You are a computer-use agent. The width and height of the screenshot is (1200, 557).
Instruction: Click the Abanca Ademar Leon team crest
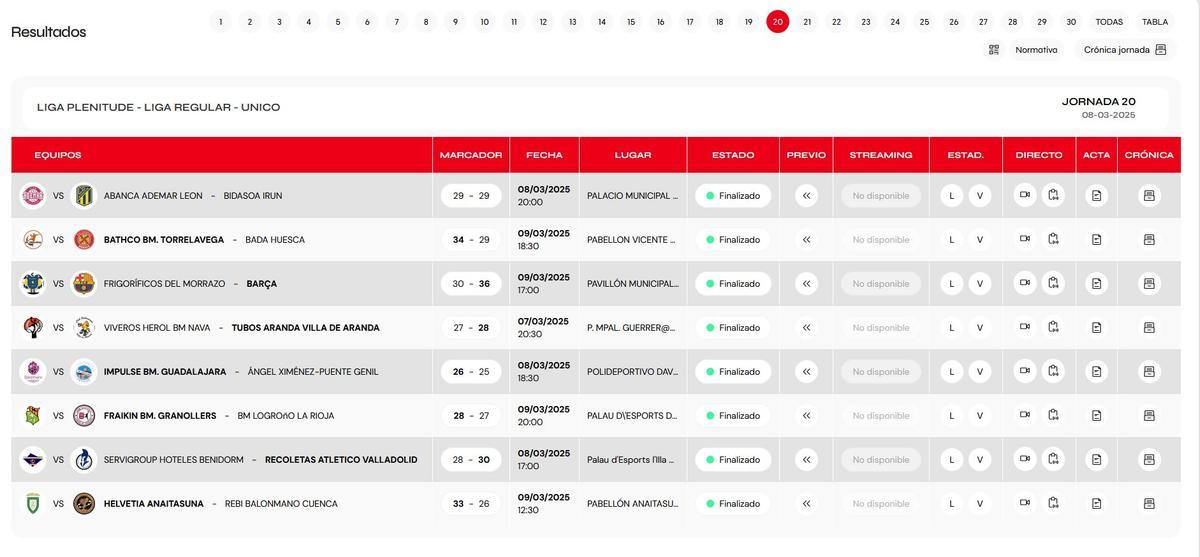click(x=33, y=196)
